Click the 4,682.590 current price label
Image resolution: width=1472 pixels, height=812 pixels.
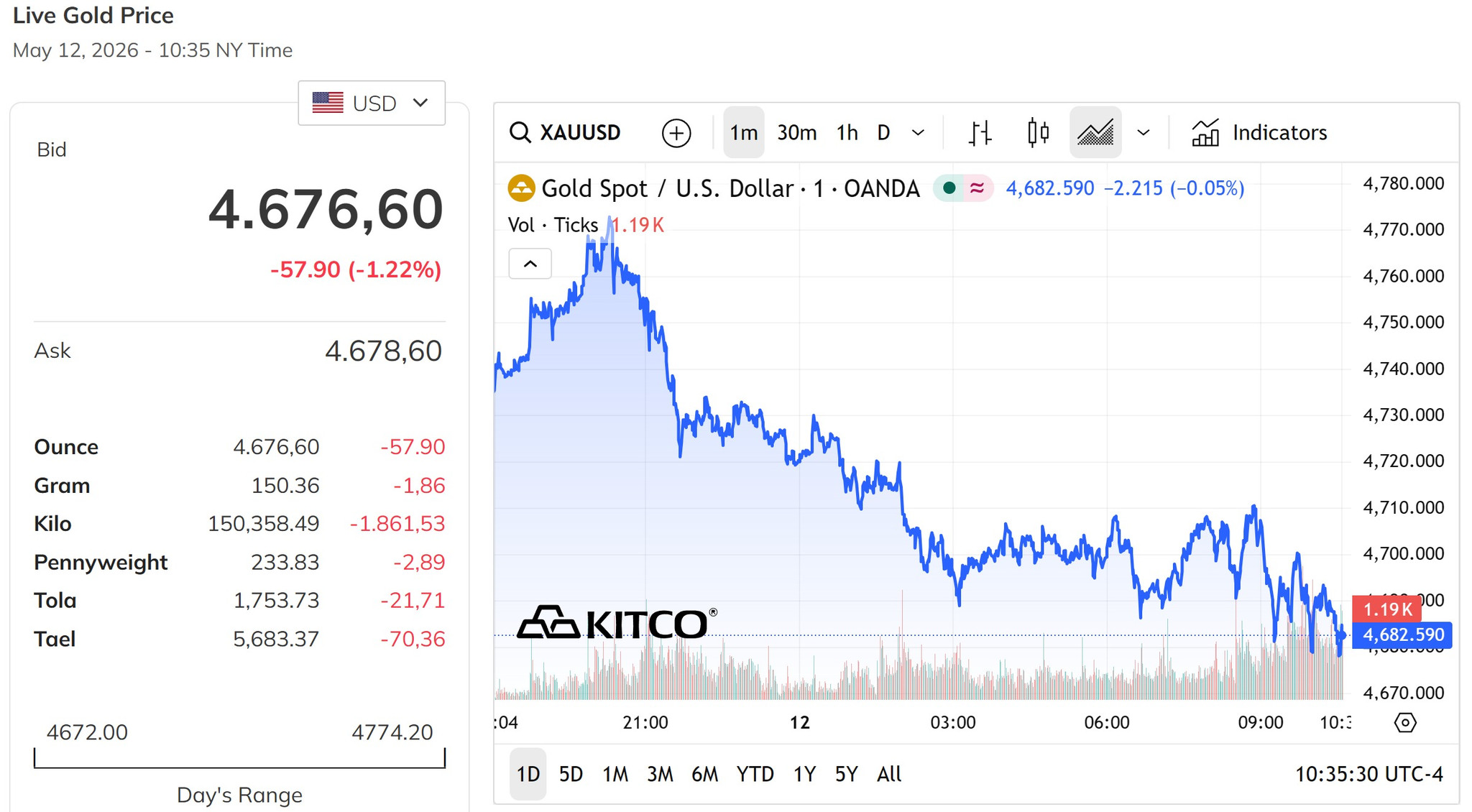coord(1402,635)
